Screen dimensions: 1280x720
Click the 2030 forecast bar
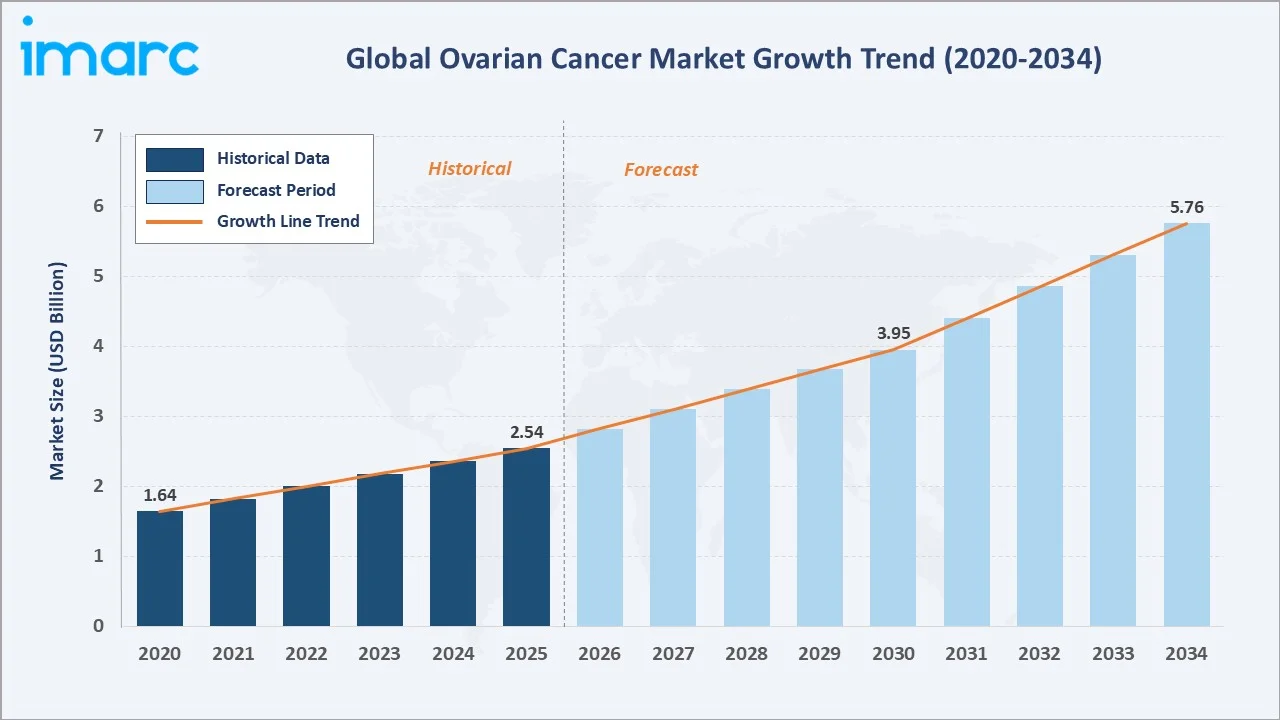click(x=893, y=487)
